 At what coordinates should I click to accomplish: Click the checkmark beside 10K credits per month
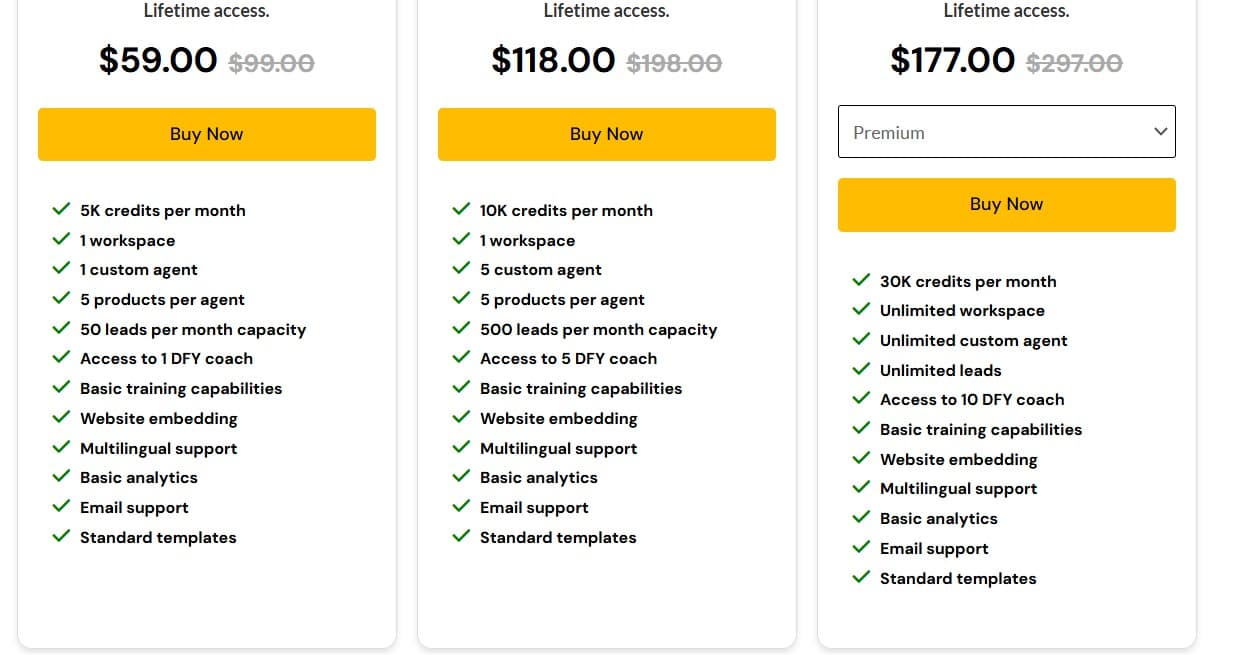click(x=462, y=210)
